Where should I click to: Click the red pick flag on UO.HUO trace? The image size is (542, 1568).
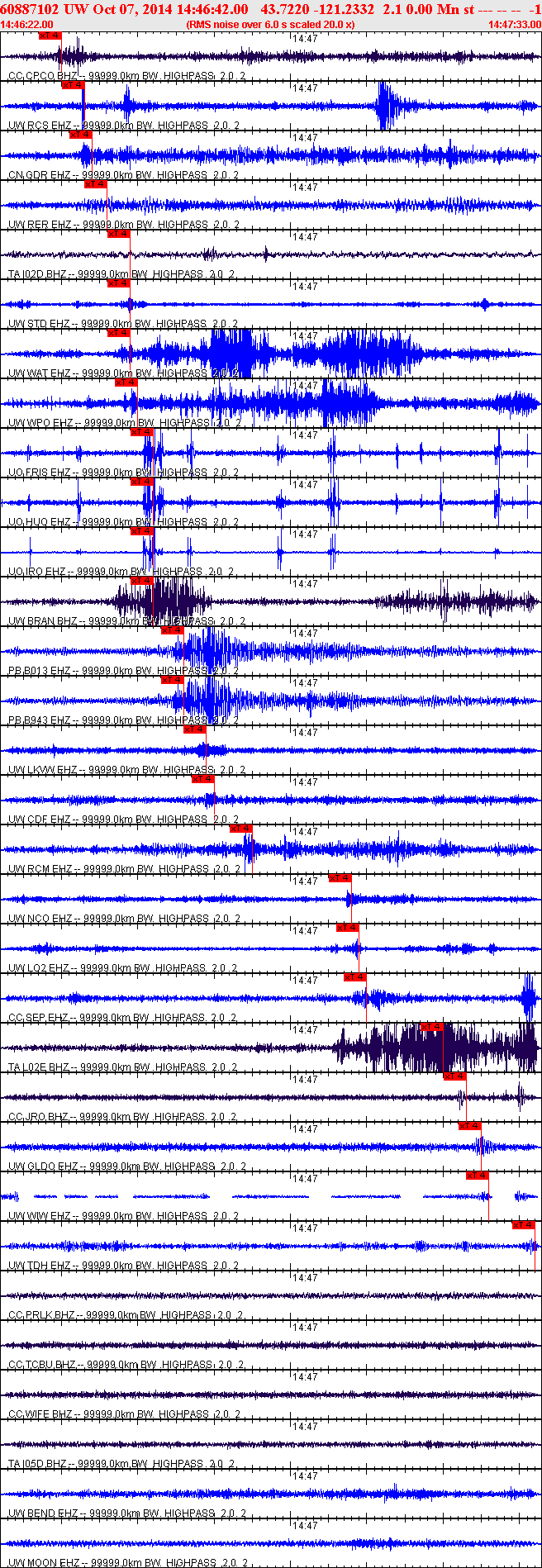142,482
